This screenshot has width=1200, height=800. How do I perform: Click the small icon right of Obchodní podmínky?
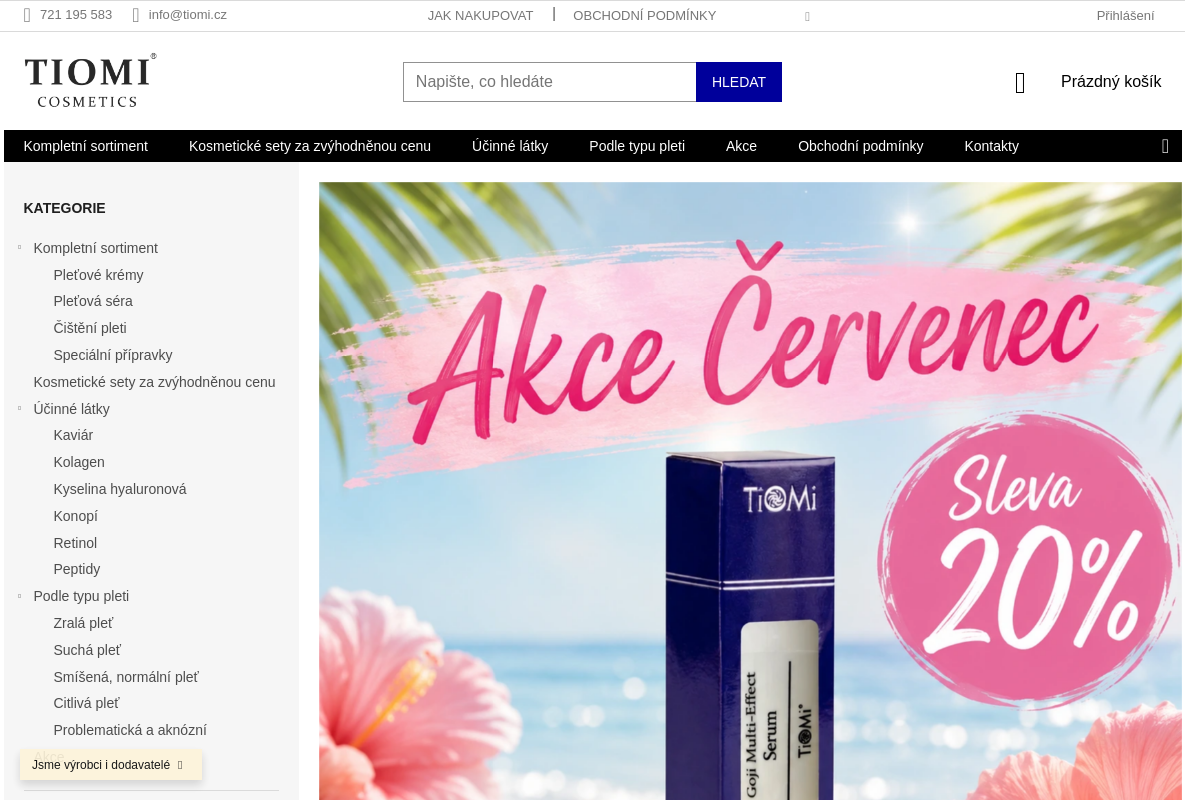point(807,16)
